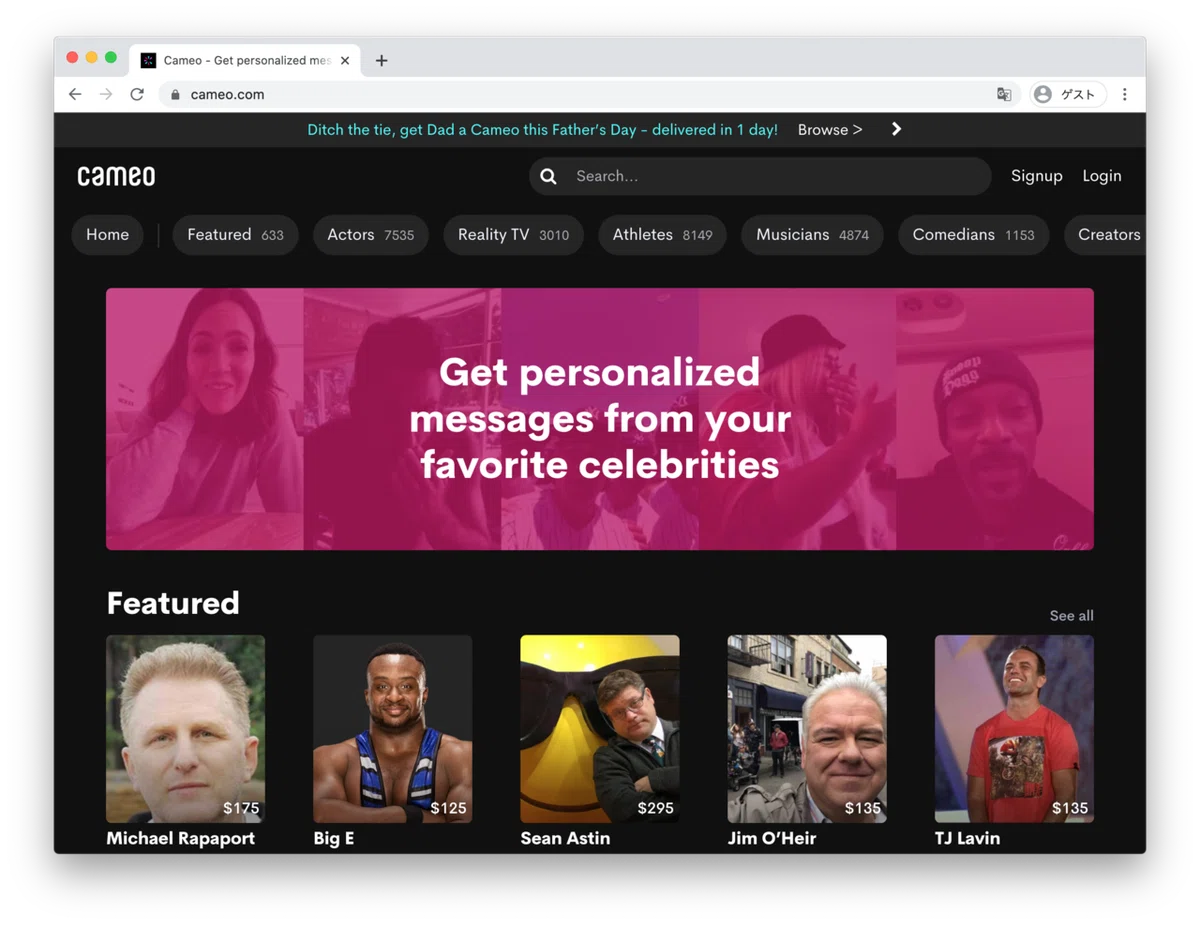Select the Actors 7535 category tab
The height and width of the screenshot is (925, 1200).
(x=370, y=235)
